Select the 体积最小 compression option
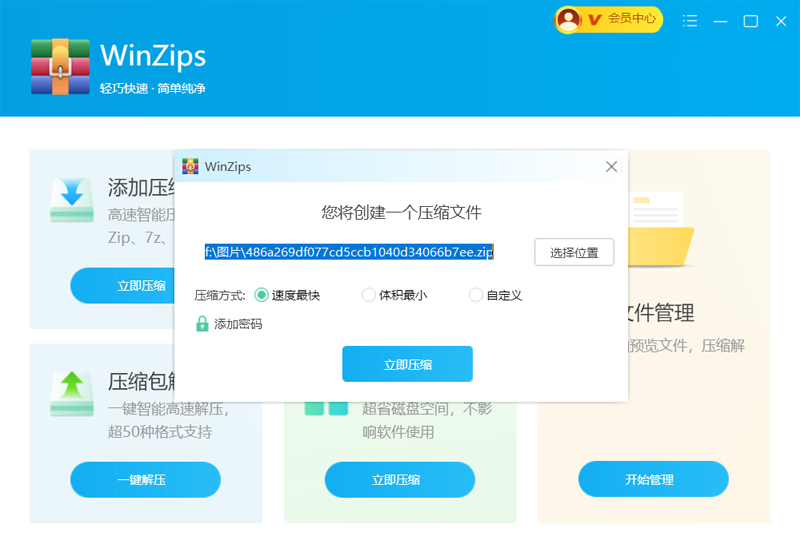Viewport: 800px width, 533px height. click(394, 295)
